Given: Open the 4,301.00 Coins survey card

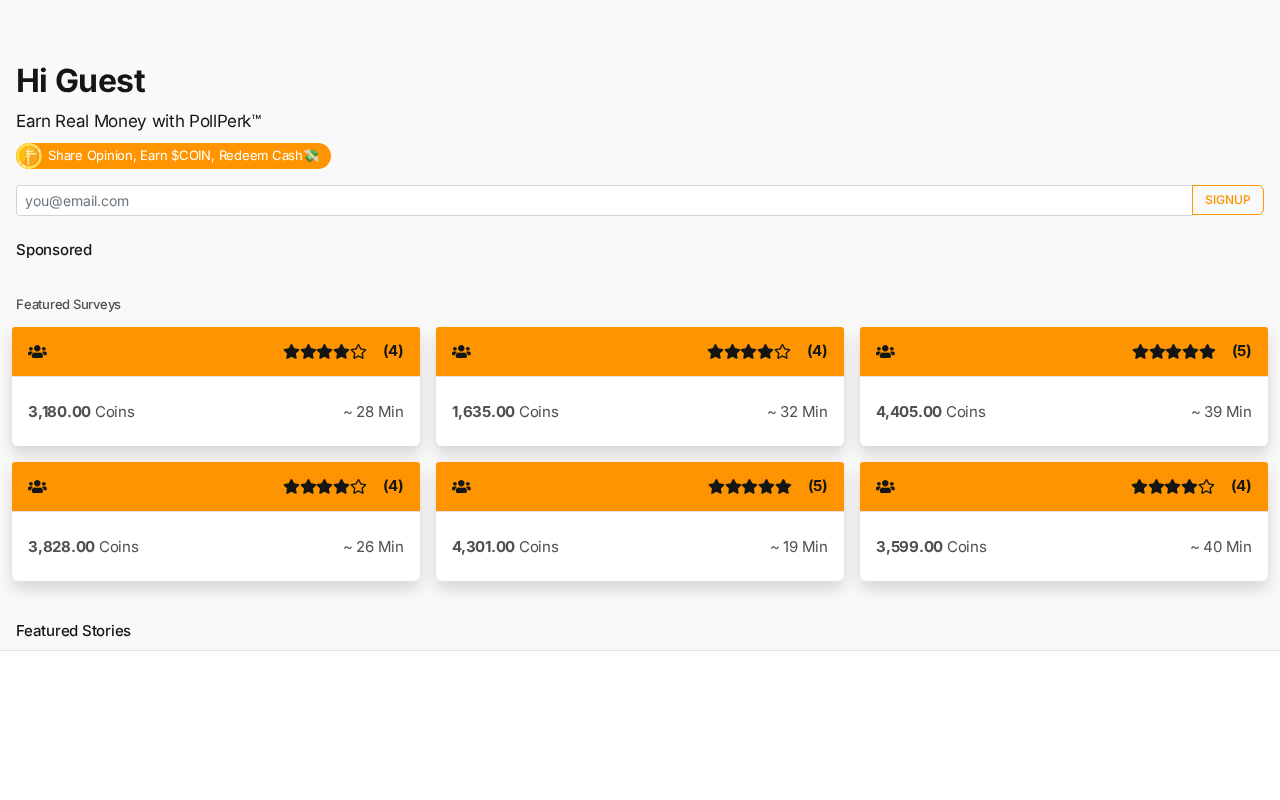Looking at the screenshot, I should pyautogui.click(x=640, y=521).
